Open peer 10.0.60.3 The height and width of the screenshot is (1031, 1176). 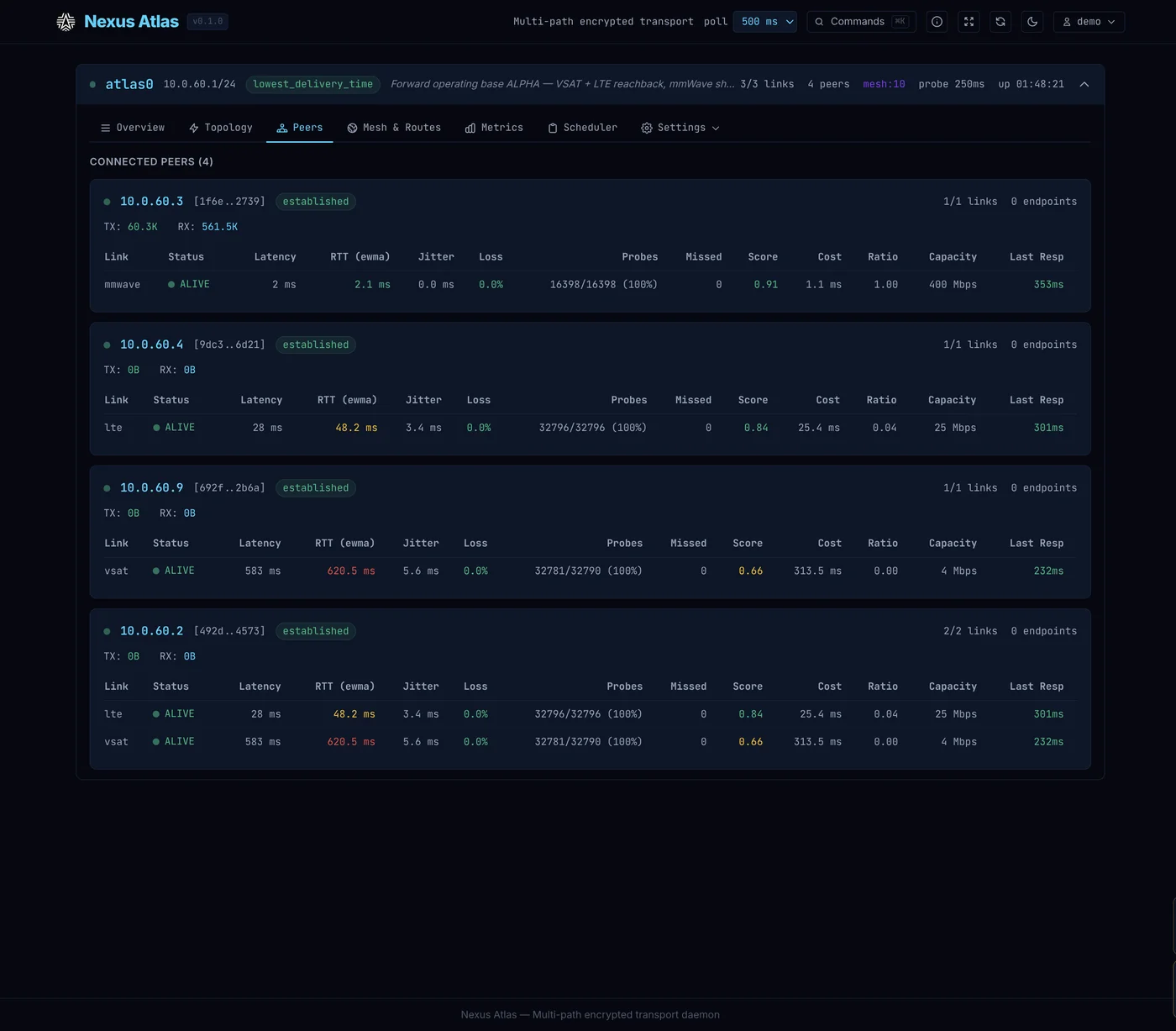click(151, 202)
